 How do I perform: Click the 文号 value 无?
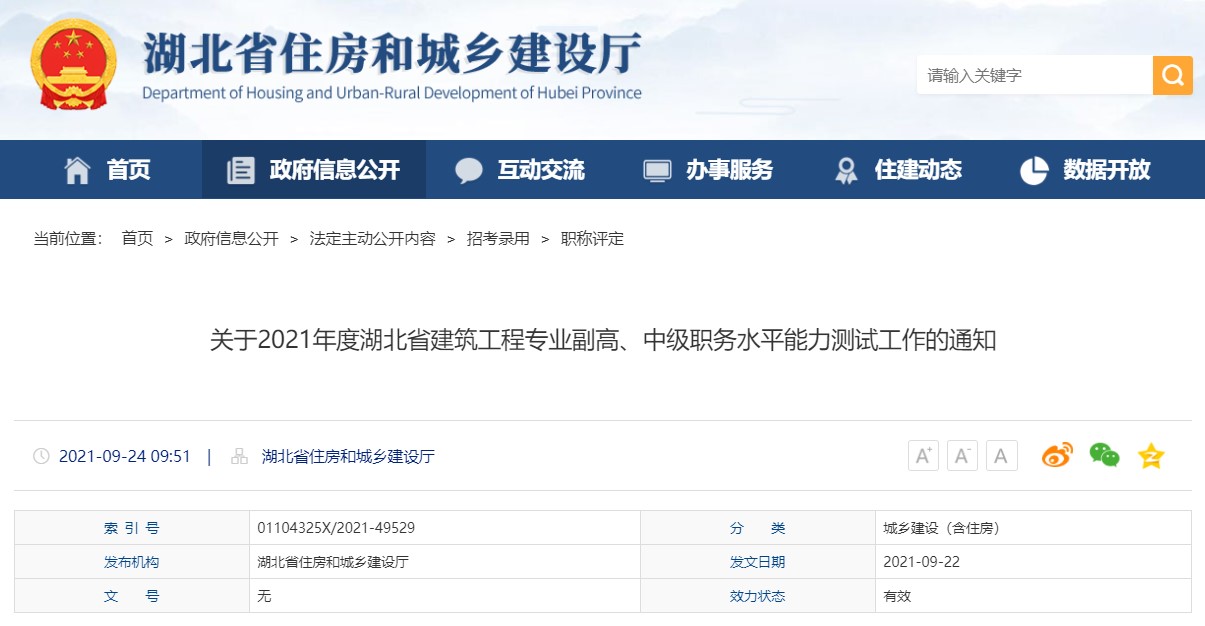coord(264,596)
